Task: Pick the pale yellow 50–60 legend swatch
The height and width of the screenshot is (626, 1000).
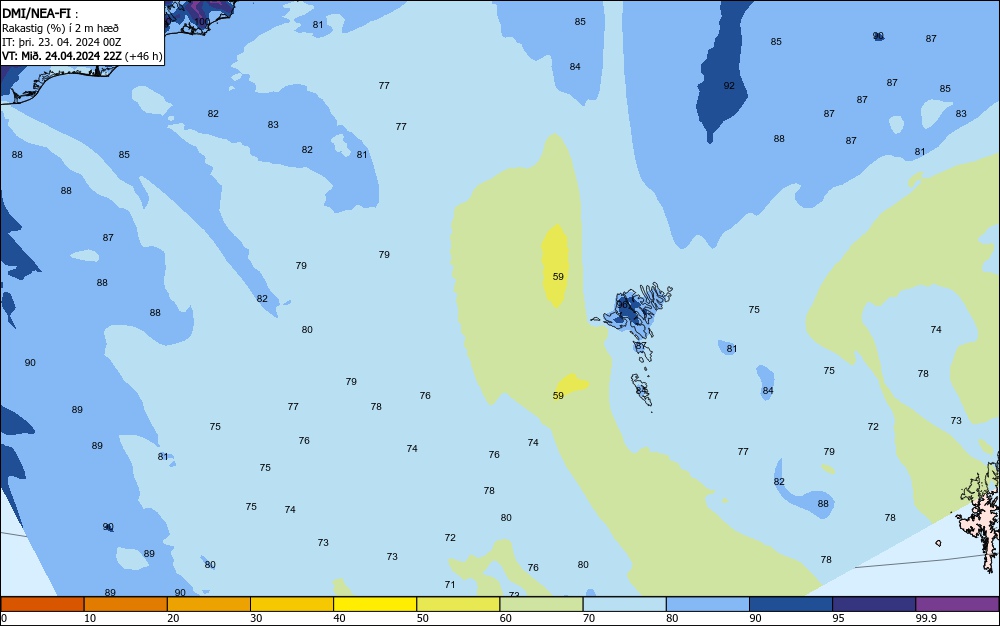Action: (458, 604)
